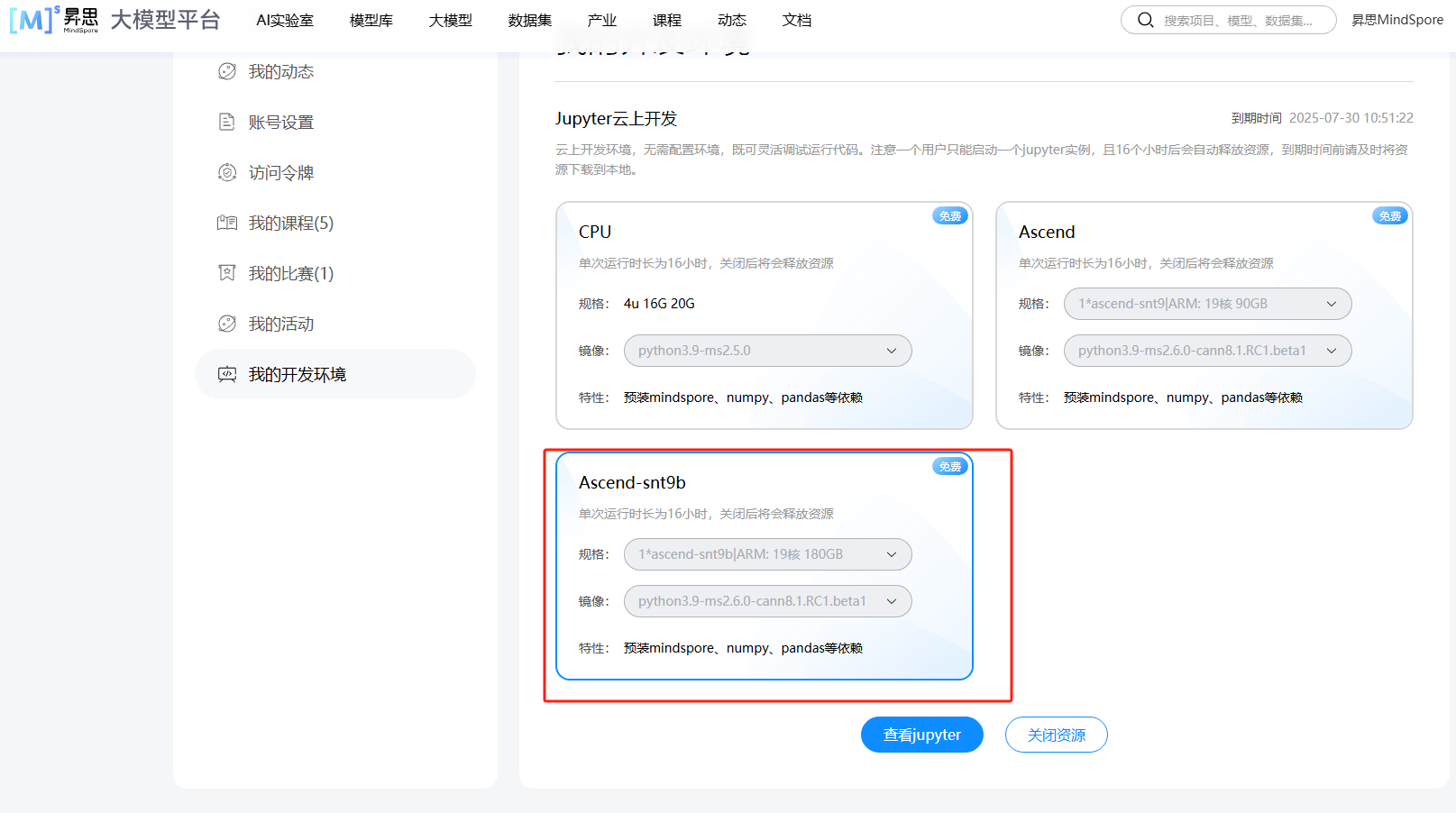Click the 关闭资源 button

(1056, 735)
